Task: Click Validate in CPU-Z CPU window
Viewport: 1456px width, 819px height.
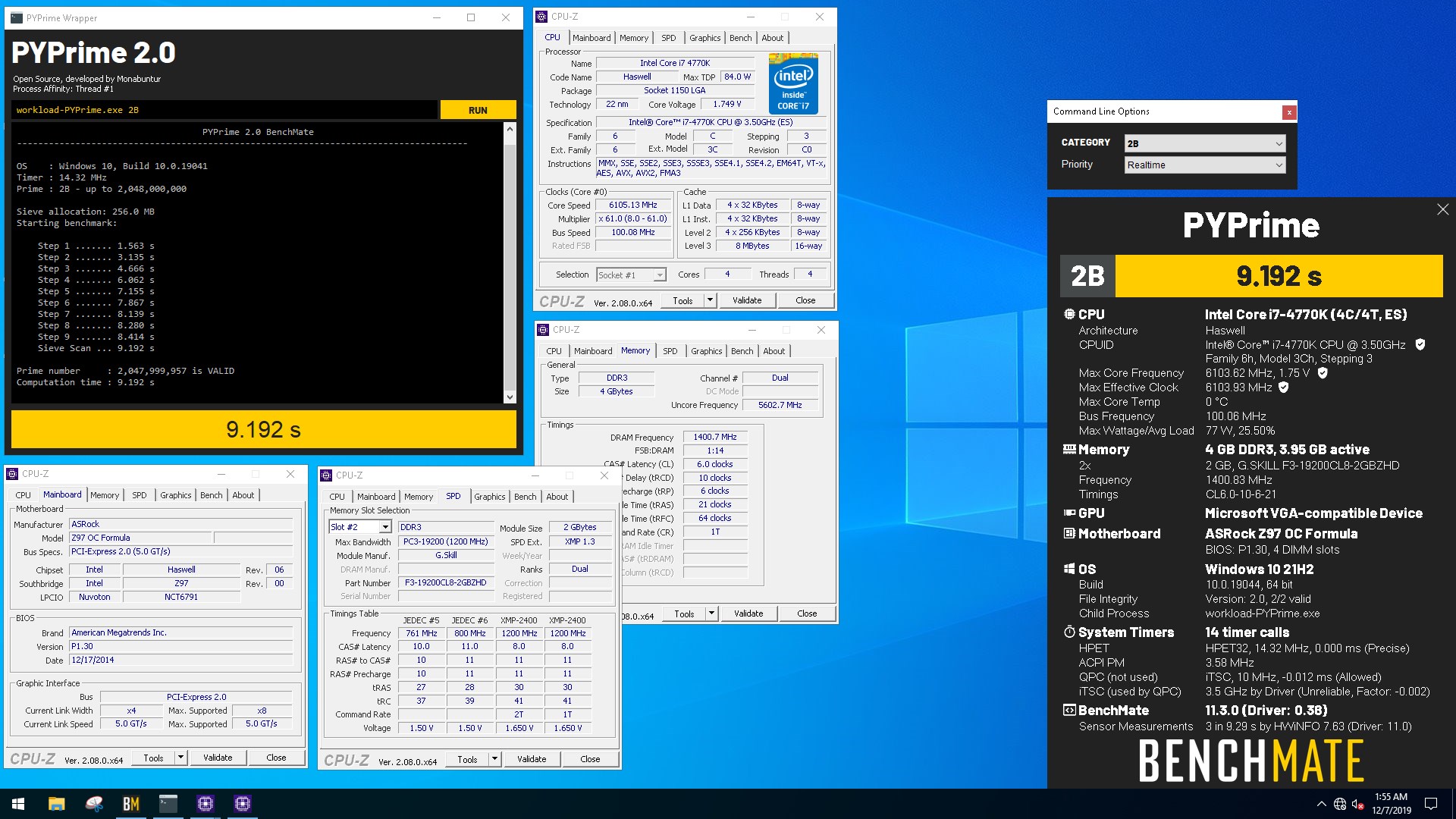Action: click(746, 300)
